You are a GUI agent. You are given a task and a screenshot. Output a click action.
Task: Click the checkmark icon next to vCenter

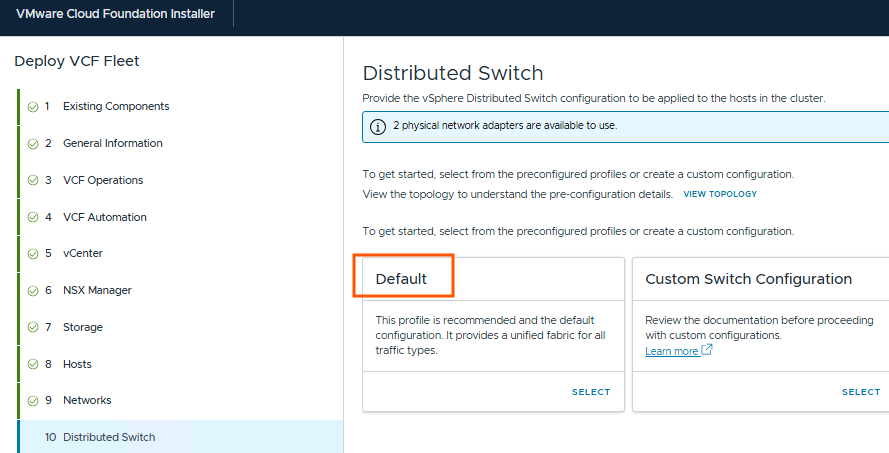coord(33,254)
